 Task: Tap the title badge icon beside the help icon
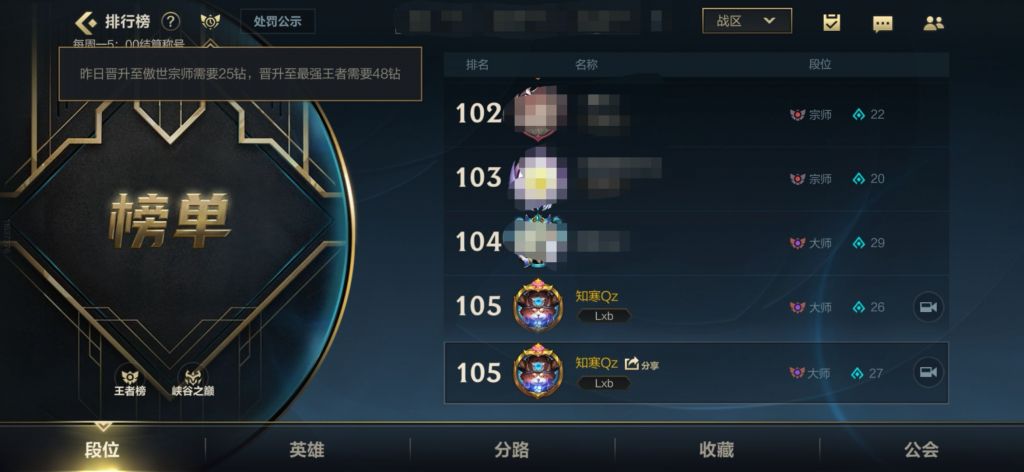click(210, 22)
